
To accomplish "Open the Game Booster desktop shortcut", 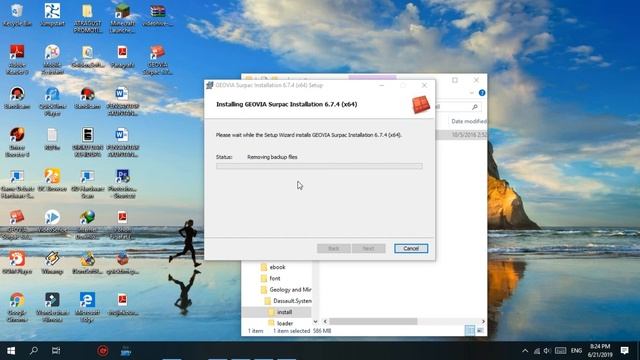I will (x=17, y=142).
